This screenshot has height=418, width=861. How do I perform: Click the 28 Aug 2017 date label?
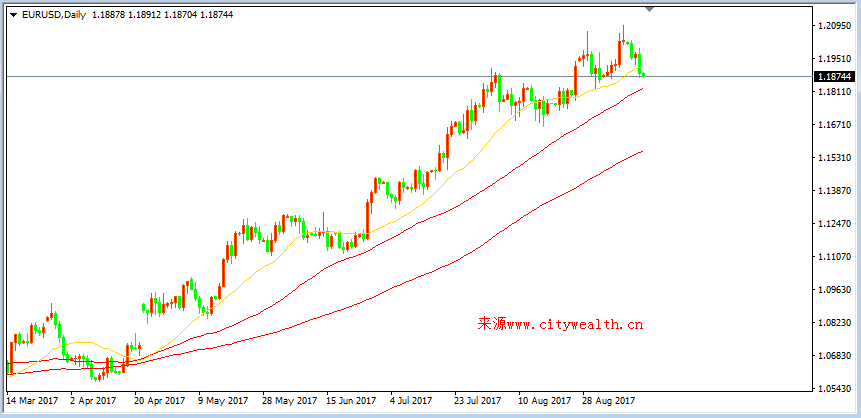(608, 401)
